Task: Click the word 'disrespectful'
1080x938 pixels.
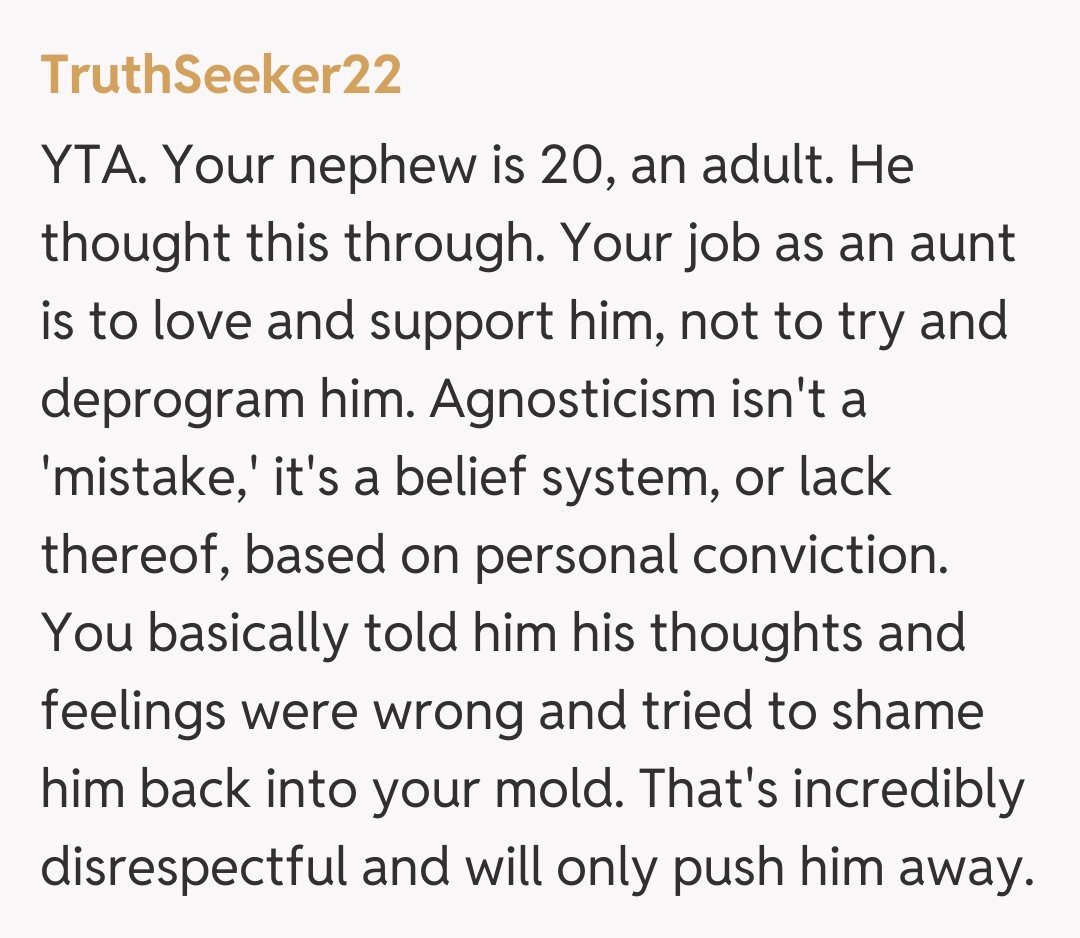Action: (193, 869)
